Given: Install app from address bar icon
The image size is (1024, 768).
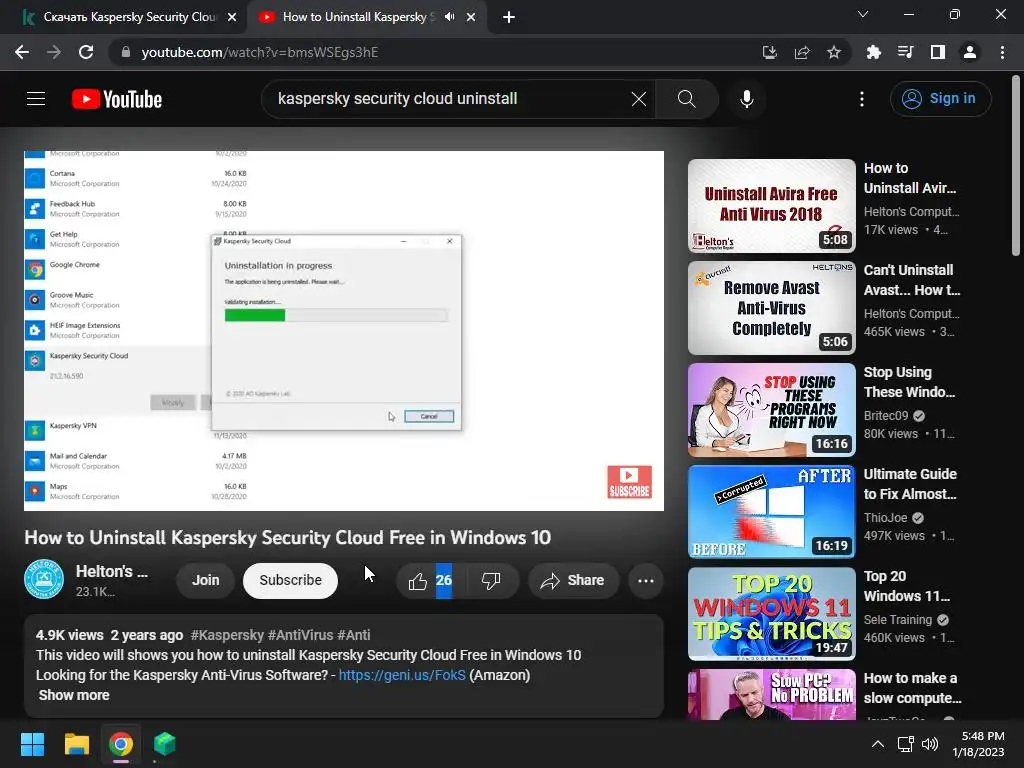Looking at the screenshot, I should coord(770,52).
